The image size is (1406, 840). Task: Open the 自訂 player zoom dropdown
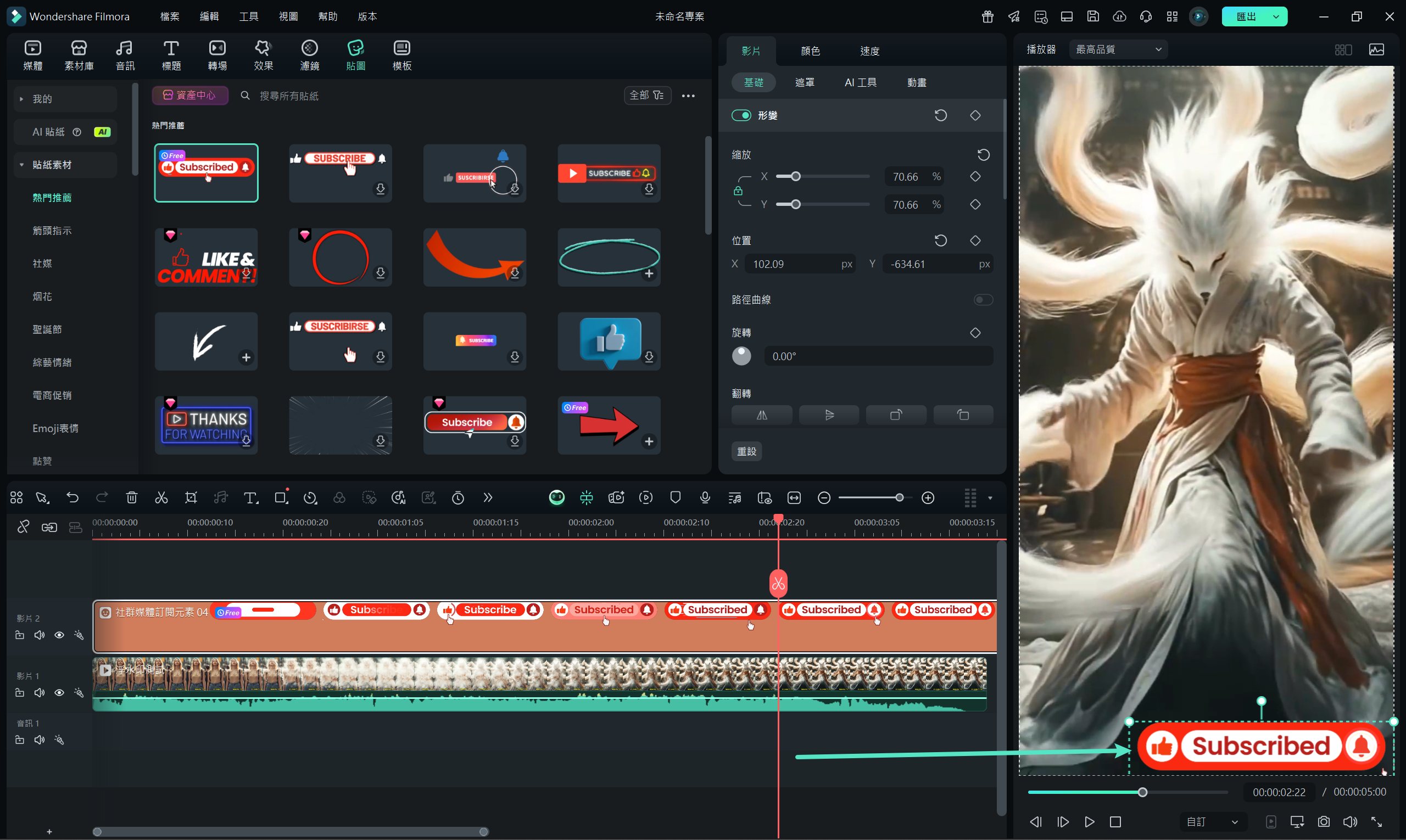1212,821
